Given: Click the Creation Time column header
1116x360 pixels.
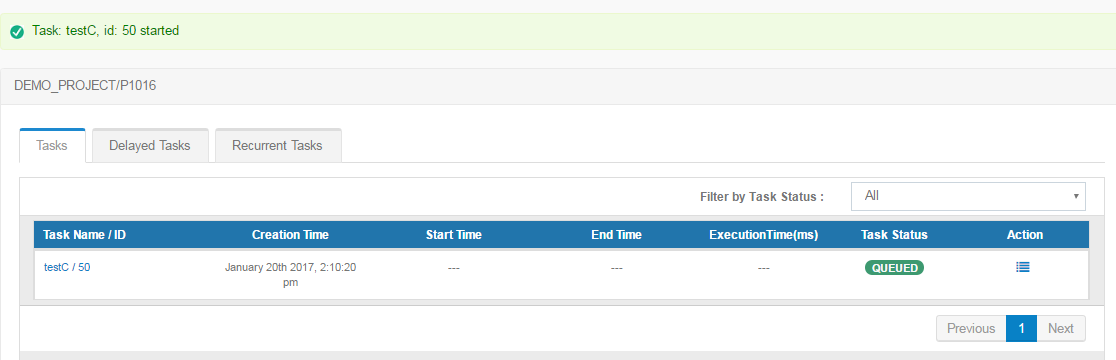Looking at the screenshot, I should pyautogui.click(x=290, y=235).
